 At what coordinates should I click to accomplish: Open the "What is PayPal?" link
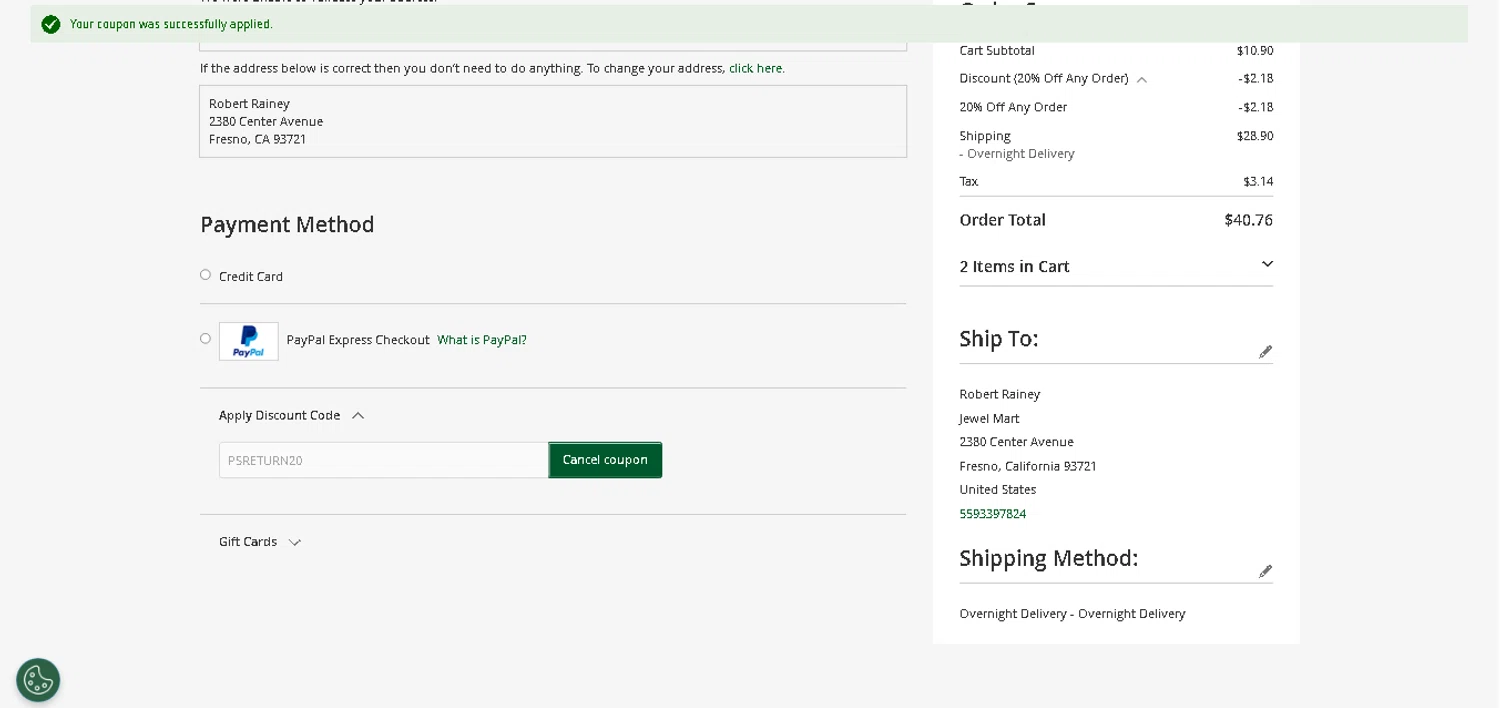[482, 340]
